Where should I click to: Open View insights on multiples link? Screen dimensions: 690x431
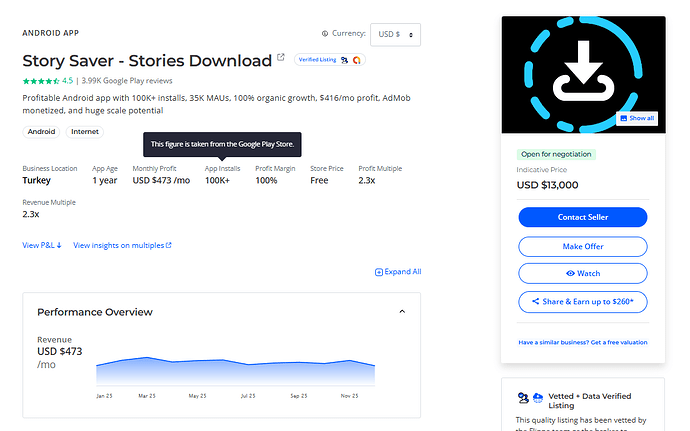(x=122, y=245)
